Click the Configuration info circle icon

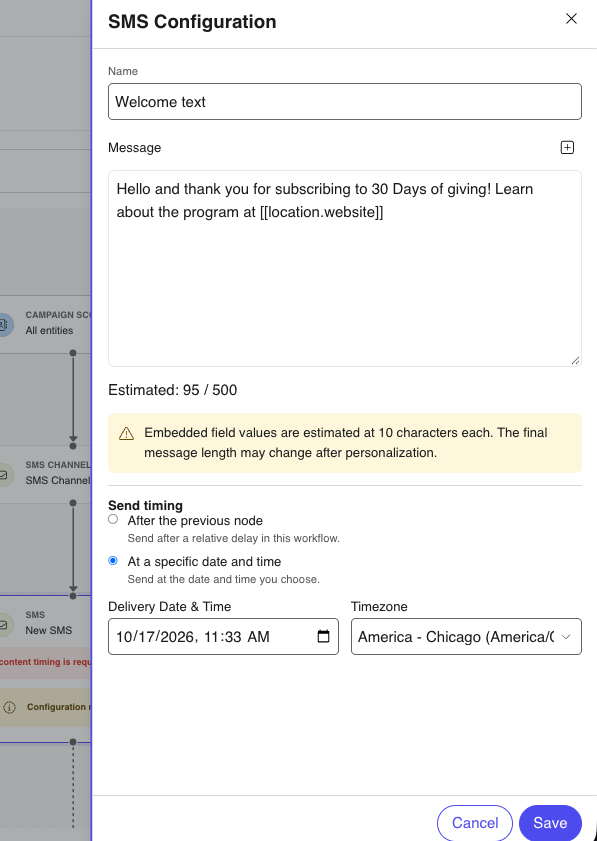click(9, 707)
